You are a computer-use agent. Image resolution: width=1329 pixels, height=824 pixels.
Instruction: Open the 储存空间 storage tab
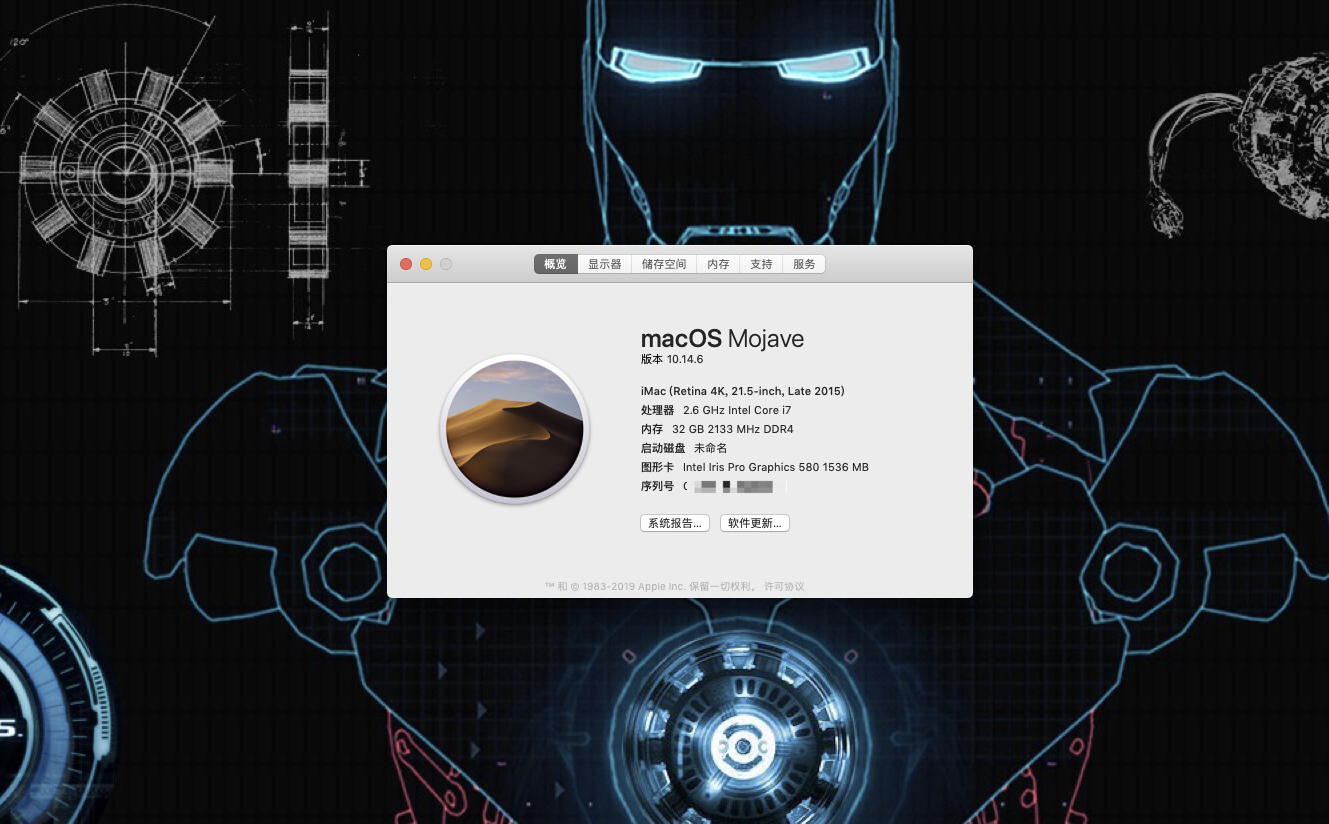click(664, 264)
